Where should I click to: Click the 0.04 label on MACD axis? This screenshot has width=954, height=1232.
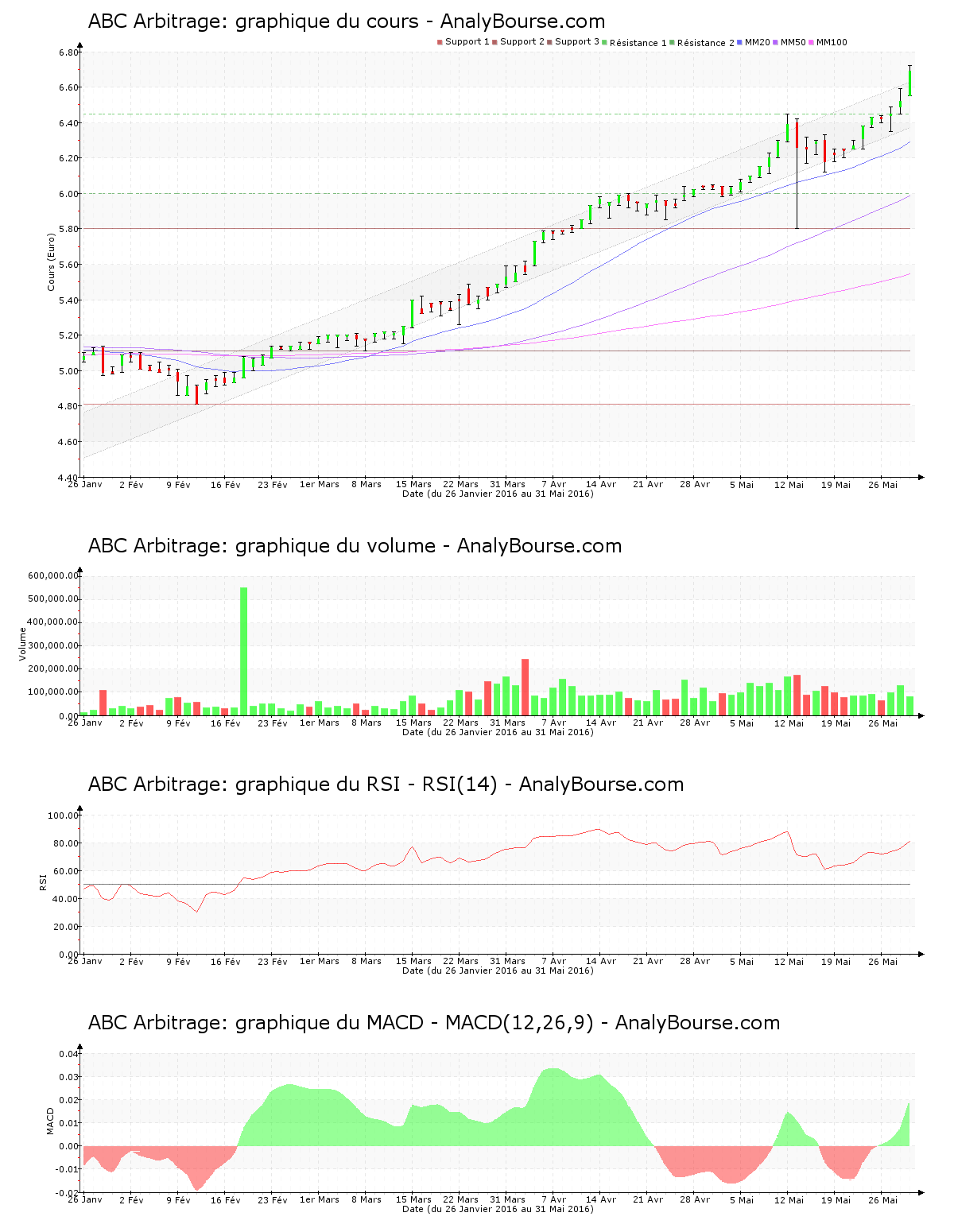[x=68, y=1054]
